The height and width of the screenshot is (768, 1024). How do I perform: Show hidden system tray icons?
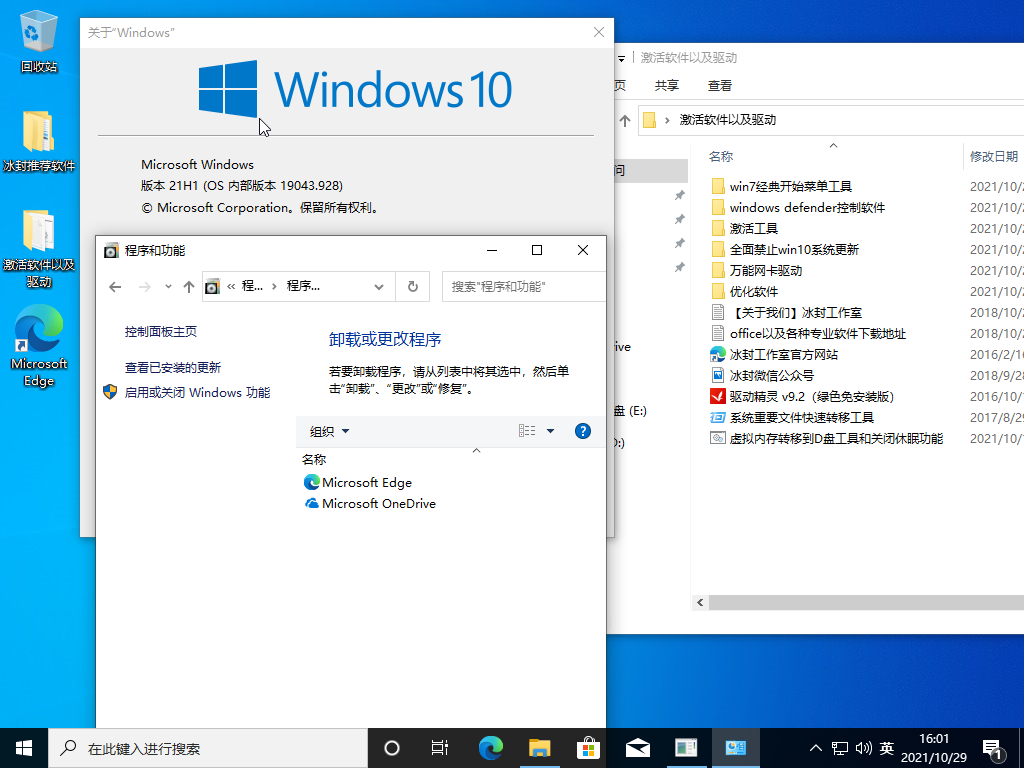(816, 748)
